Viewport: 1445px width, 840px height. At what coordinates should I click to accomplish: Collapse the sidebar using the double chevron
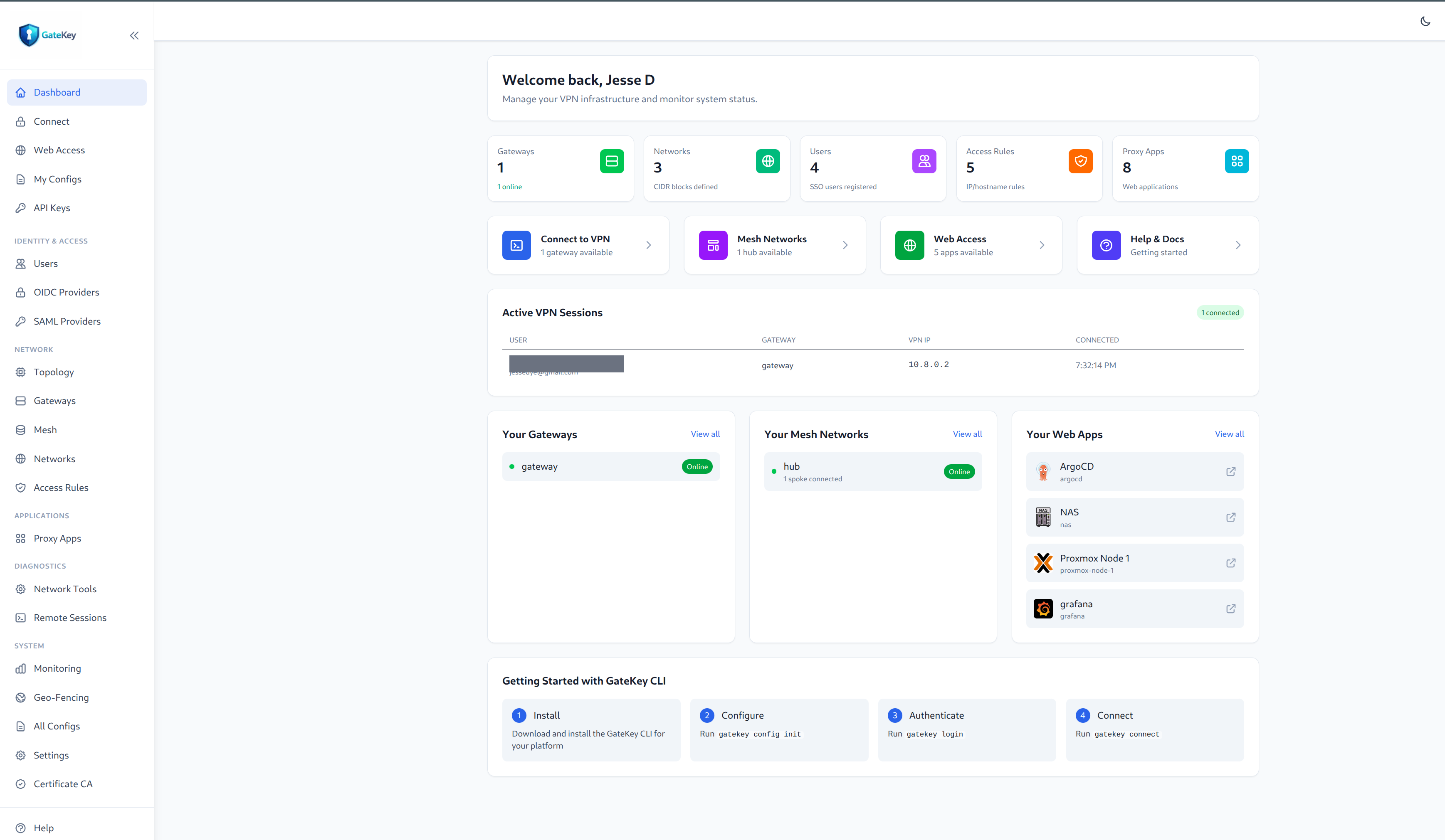(134, 35)
